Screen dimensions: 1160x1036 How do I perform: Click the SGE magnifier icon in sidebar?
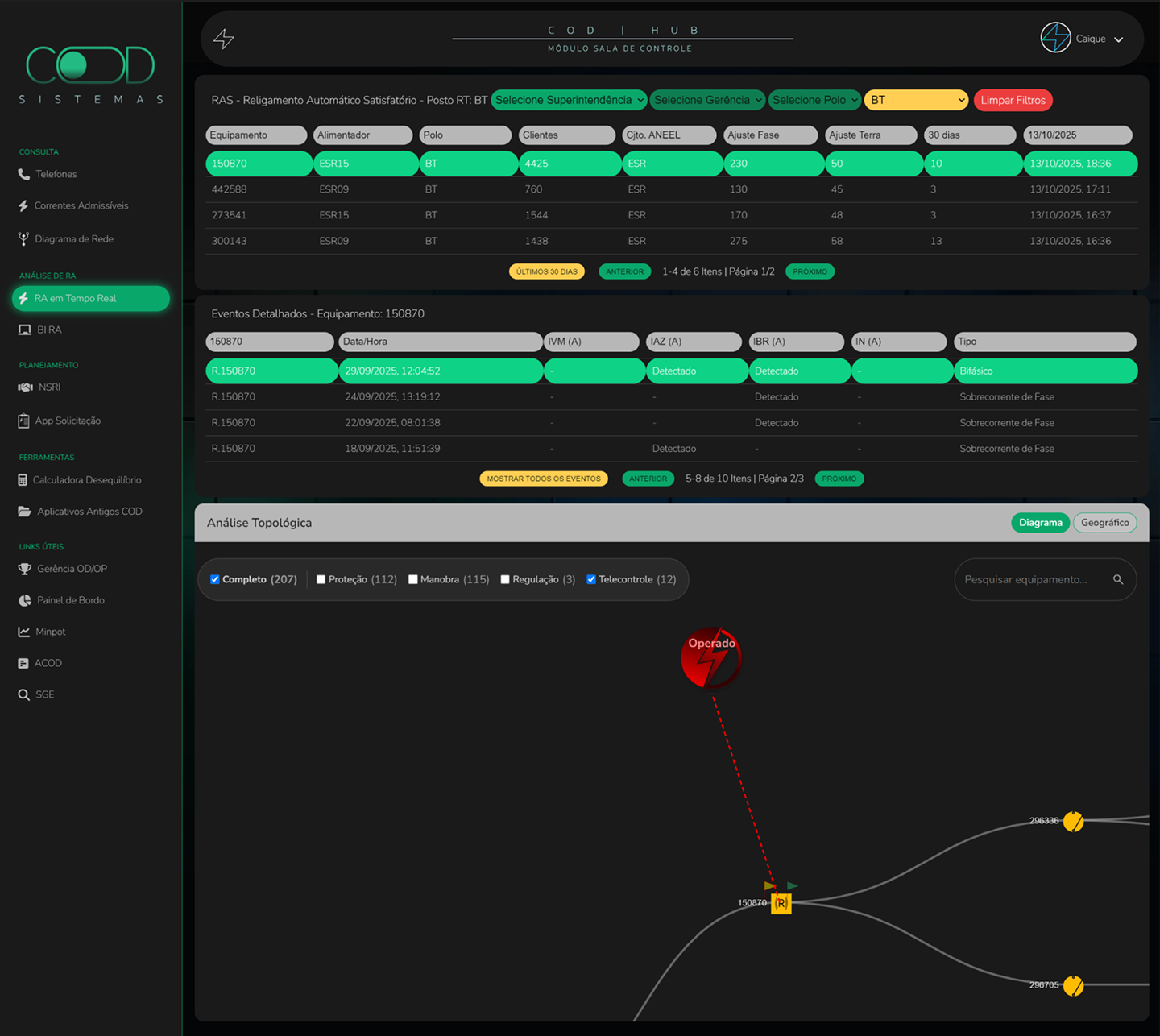(24, 694)
